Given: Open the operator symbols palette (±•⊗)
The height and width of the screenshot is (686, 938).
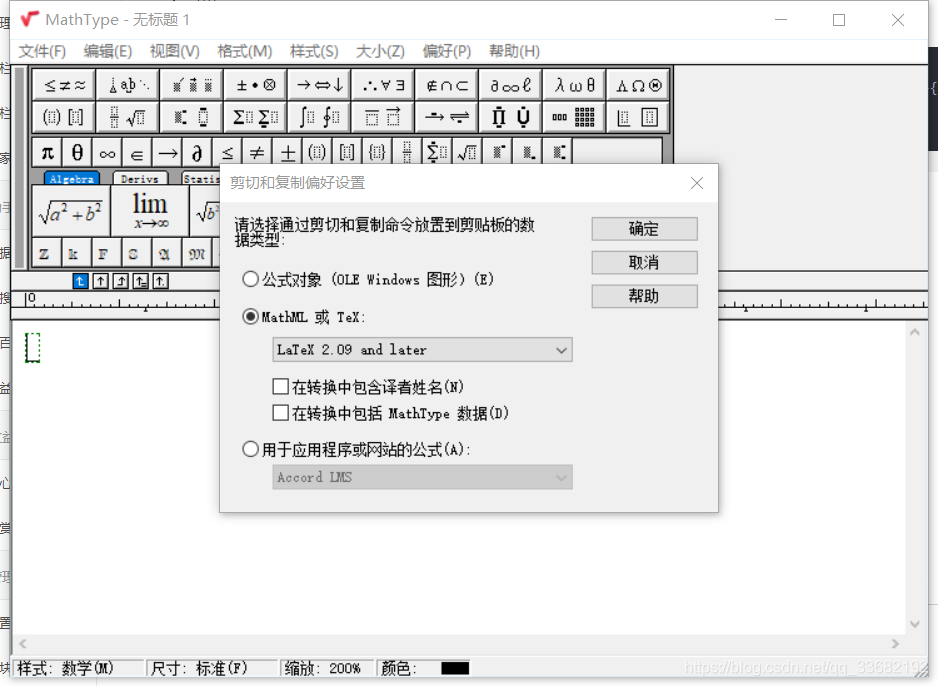Looking at the screenshot, I should point(256,86).
